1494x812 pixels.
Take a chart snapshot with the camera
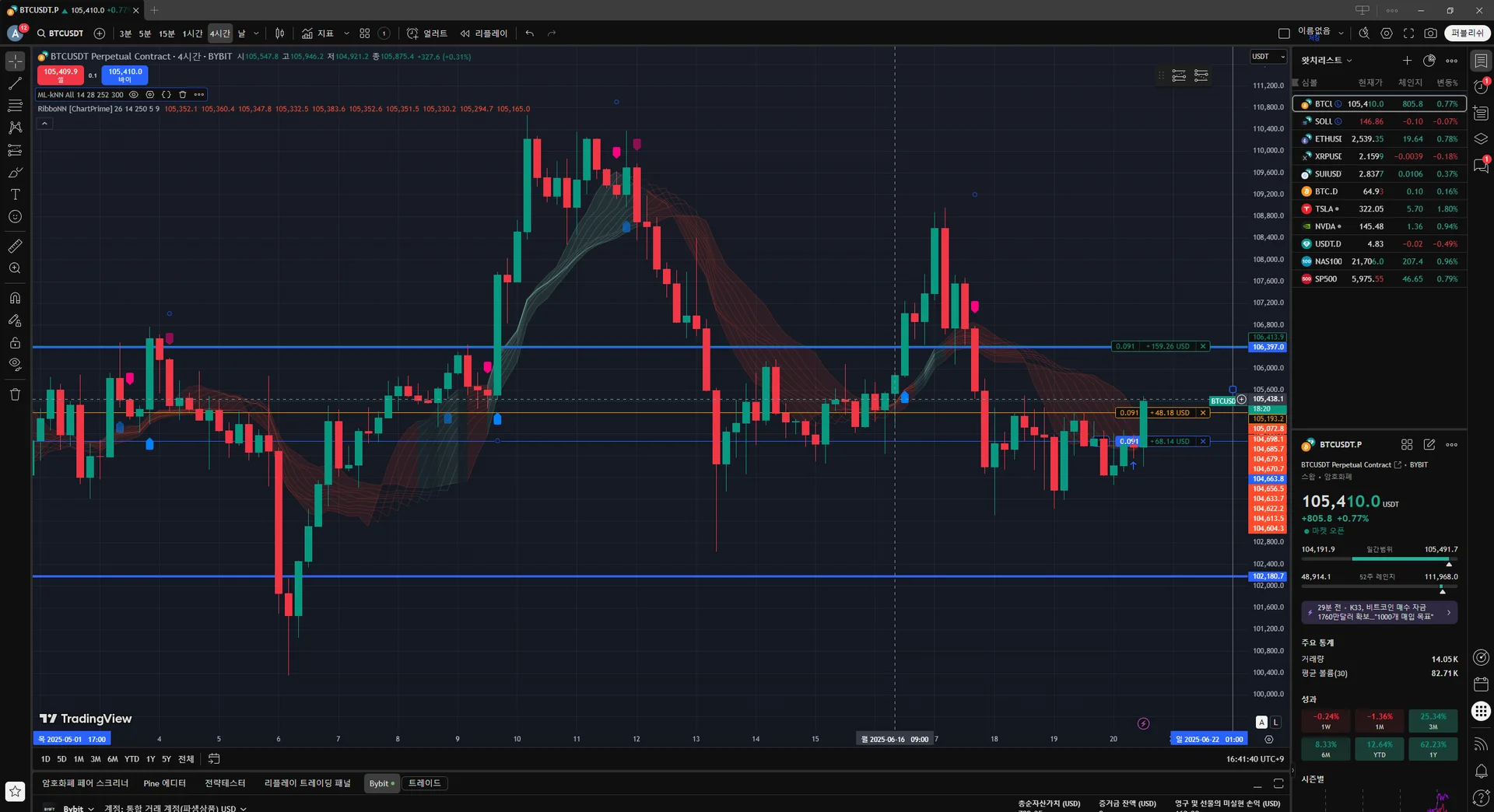click(1430, 33)
